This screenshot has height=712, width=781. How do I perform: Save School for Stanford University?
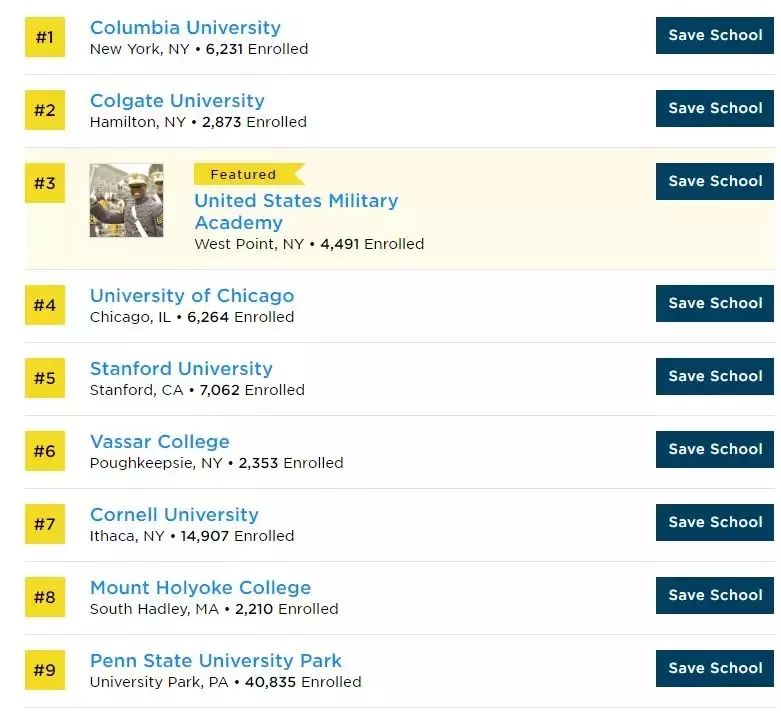click(714, 376)
